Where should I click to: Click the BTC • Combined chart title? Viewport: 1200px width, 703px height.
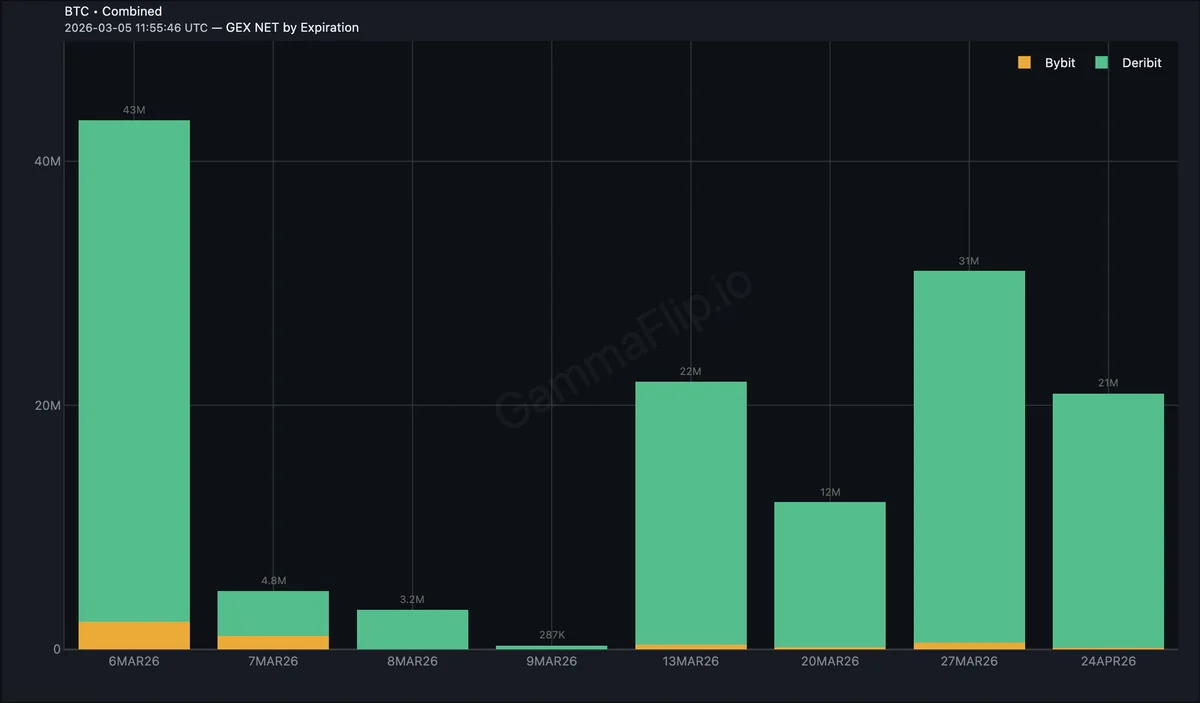coord(113,11)
